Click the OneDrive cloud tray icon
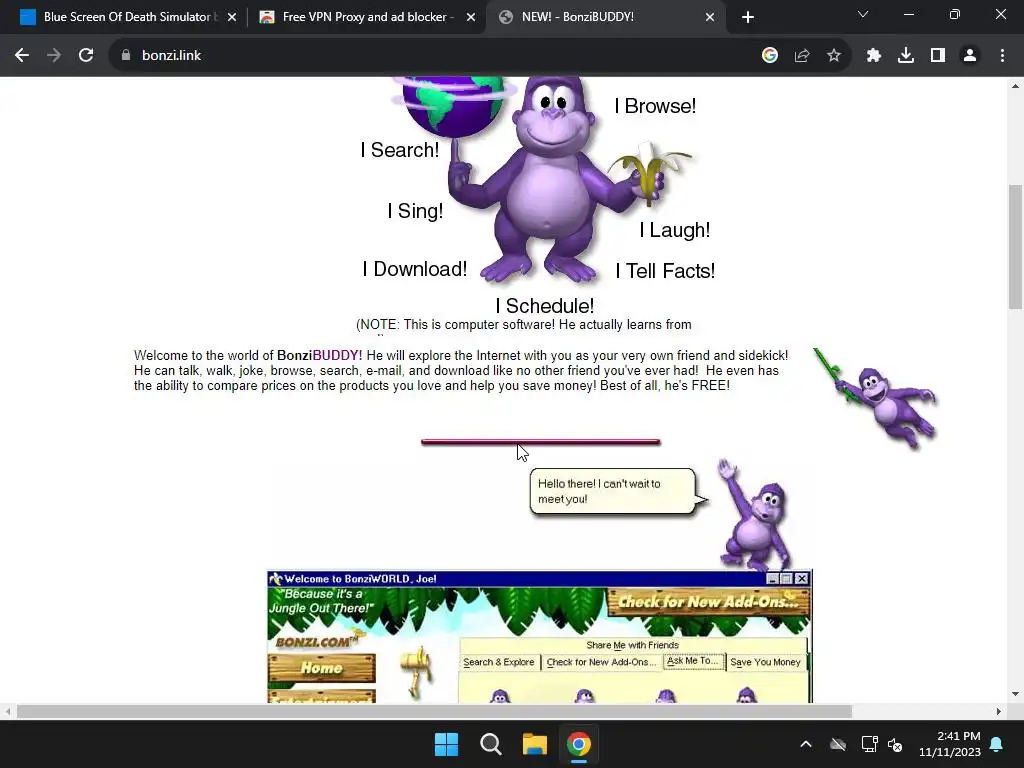The height and width of the screenshot is (768, 1024). coord(838,744)
